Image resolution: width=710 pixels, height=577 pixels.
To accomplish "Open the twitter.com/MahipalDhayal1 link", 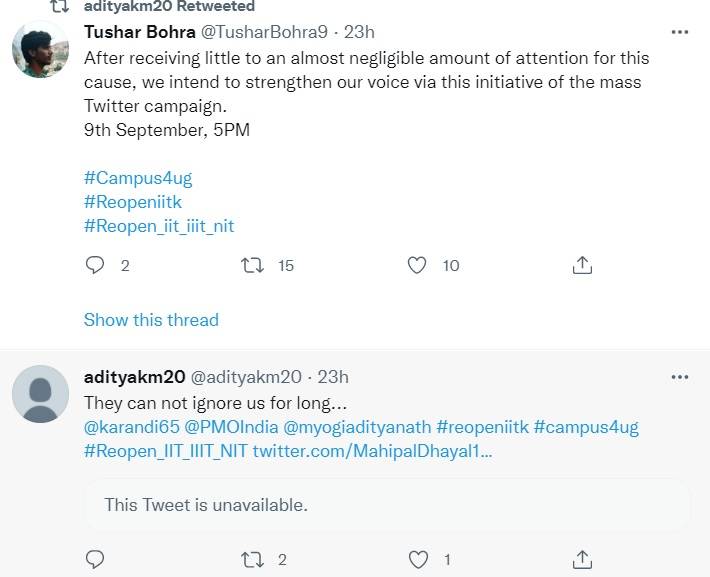I will click(x=372, y=451).
